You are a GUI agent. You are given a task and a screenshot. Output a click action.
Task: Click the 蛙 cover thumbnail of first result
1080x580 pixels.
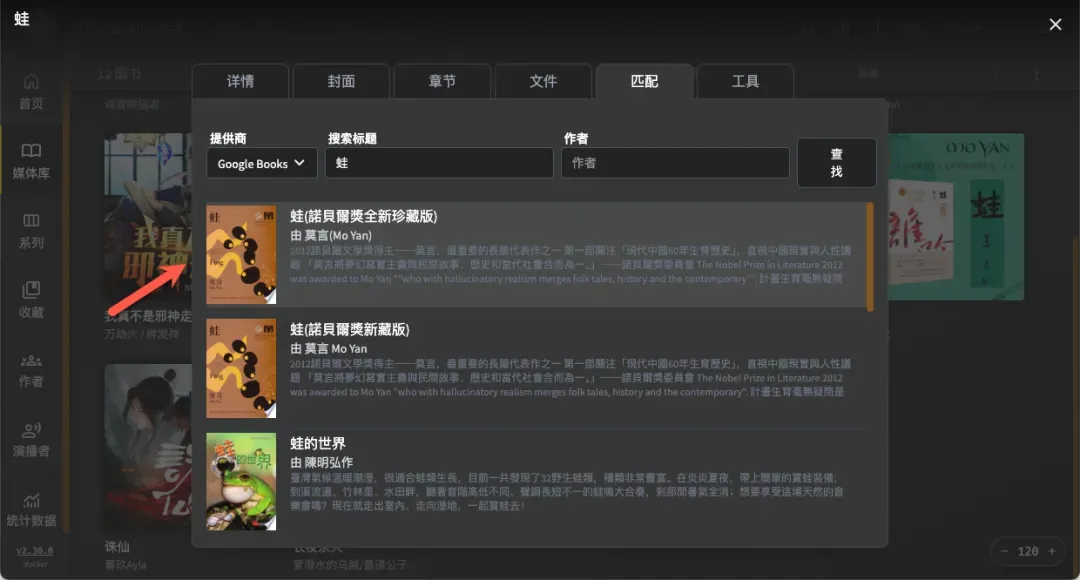pos(241,253)
